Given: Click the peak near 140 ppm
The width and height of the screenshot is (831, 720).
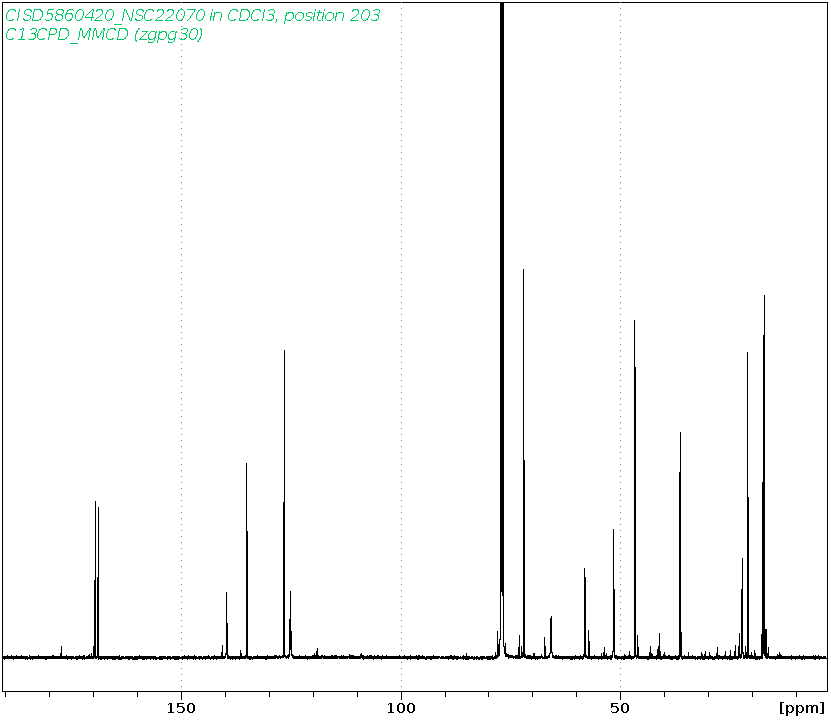Looking at the screenshot, I should [227, 625].
